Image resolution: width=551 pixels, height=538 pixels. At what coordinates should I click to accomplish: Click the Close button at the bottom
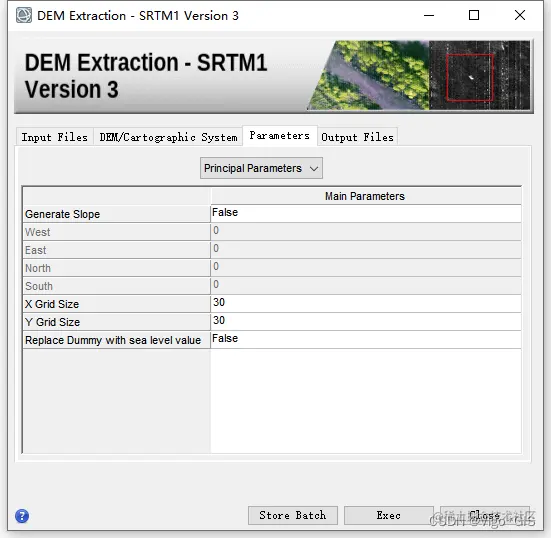point(485,515)
